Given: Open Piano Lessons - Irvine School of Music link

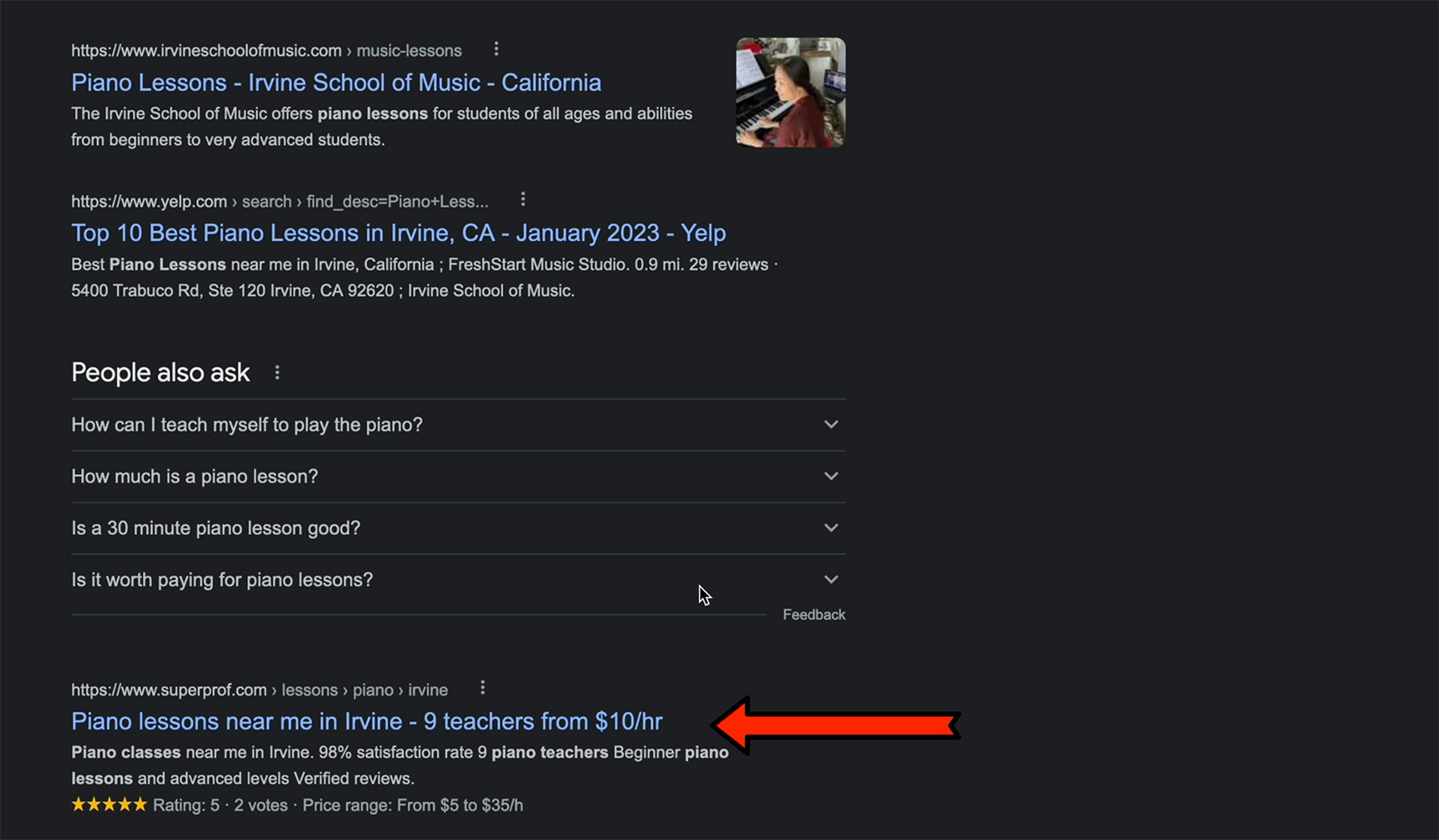Looking at the screenshot, I should point(336,83).
